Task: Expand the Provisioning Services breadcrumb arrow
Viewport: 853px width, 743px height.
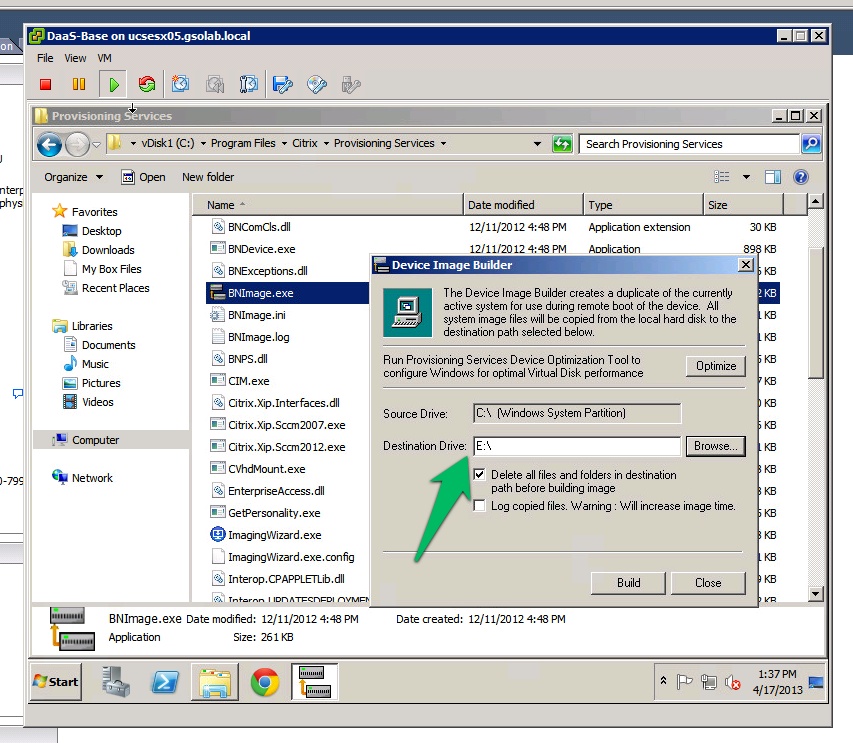Action: coord(443,144)
